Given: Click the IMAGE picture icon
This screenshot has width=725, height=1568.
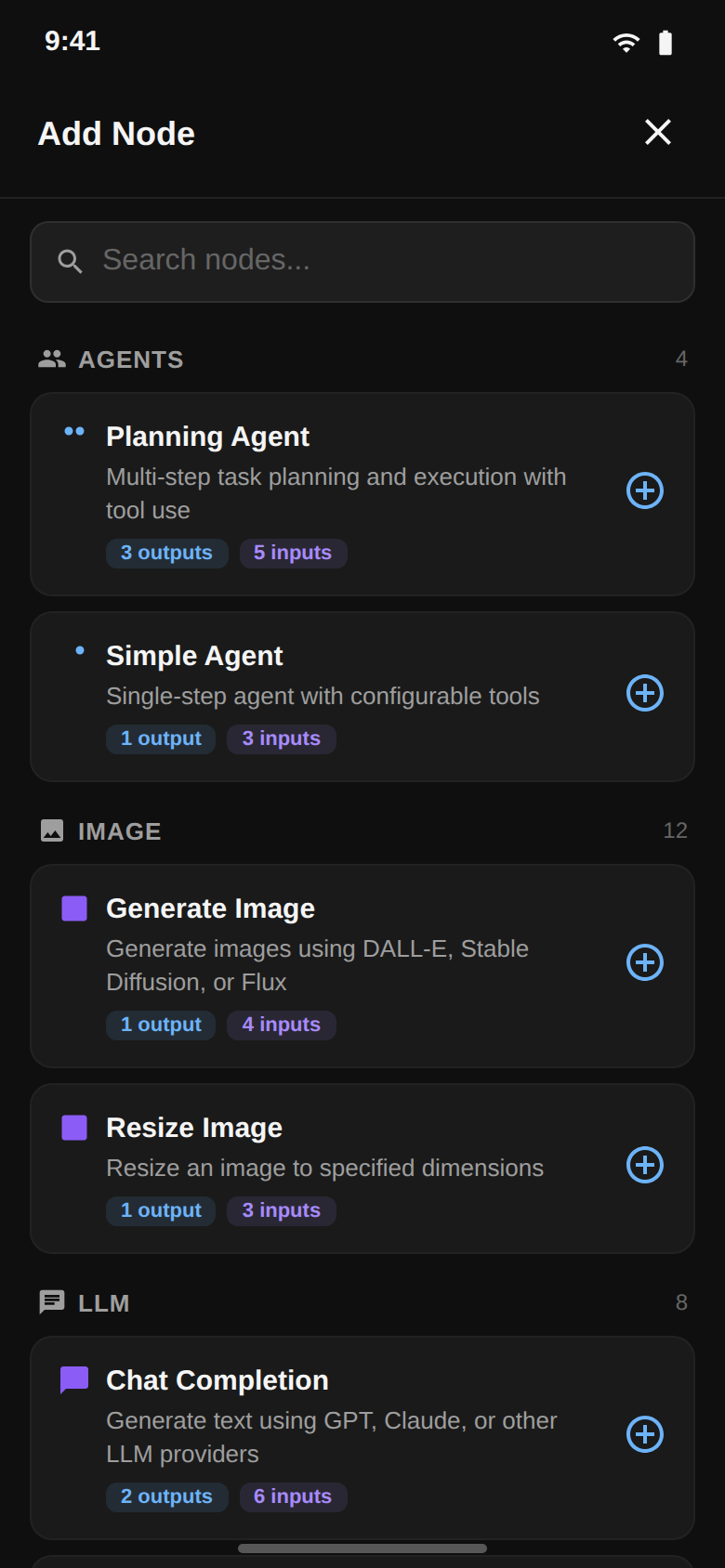Looking at the screenshot, I should 53,830.
